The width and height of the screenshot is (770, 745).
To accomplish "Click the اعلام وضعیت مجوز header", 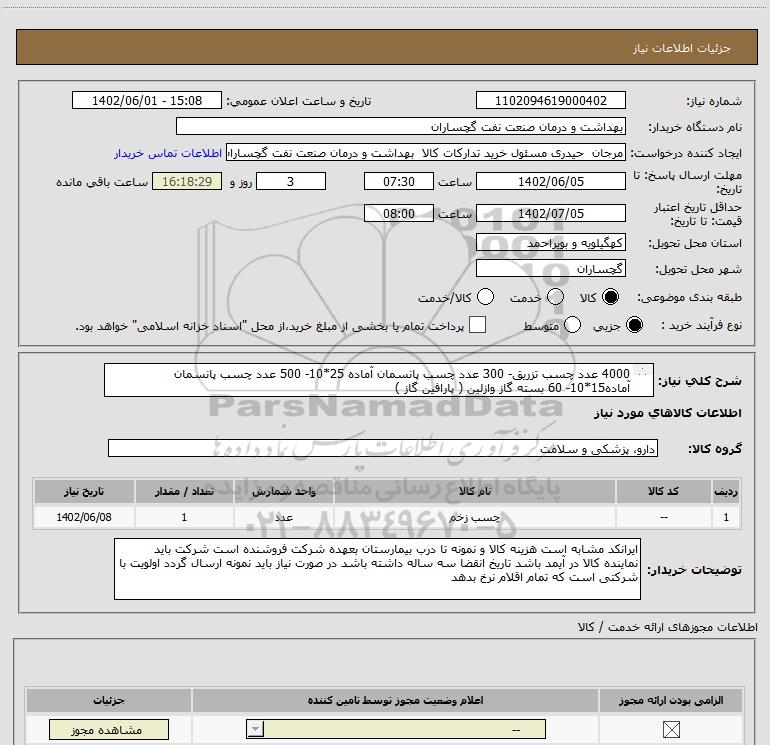I will (x=395, y=700).
